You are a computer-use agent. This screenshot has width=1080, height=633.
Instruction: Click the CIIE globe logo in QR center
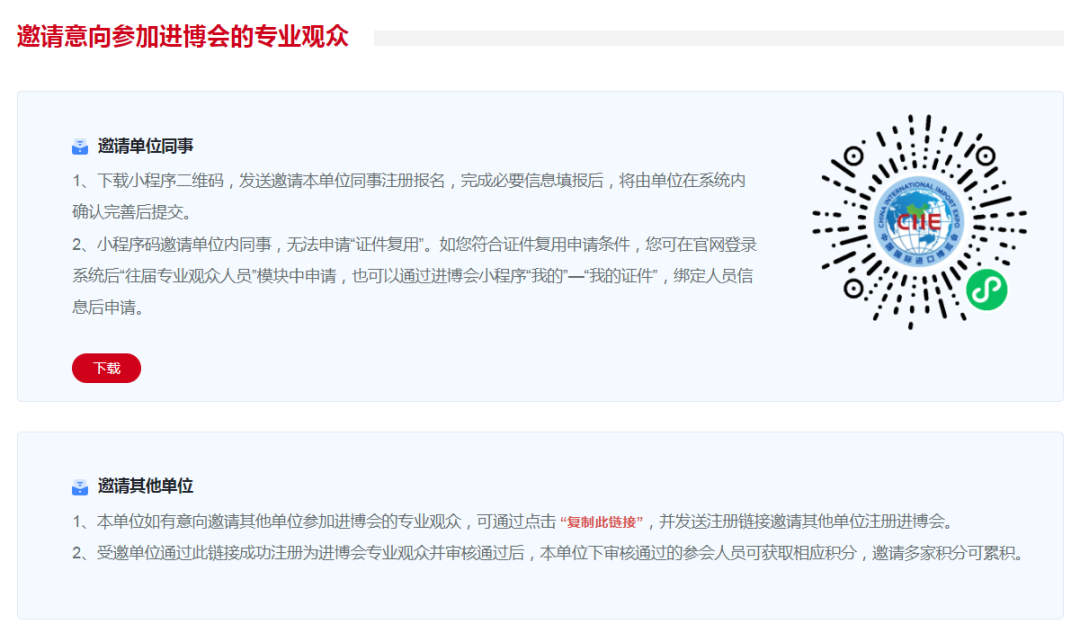[x=919, y=222]
